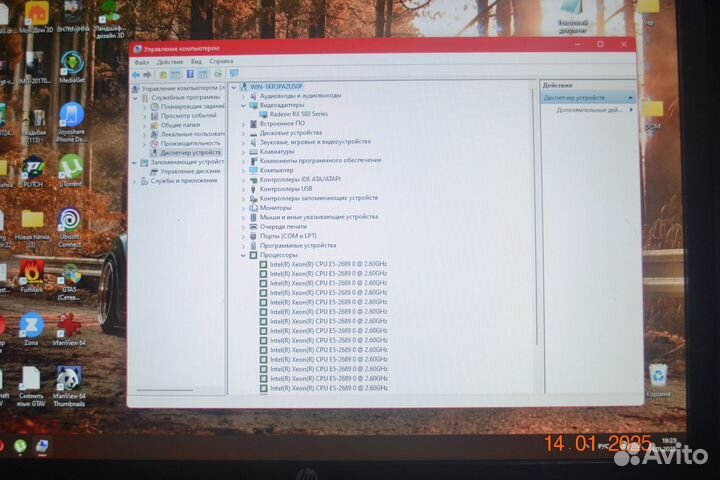Image resolution: width=720 pixels, height=480 pixels.
Task: Click the monitor icon at toolbar's right end
Action: click(x=233, y=74)
